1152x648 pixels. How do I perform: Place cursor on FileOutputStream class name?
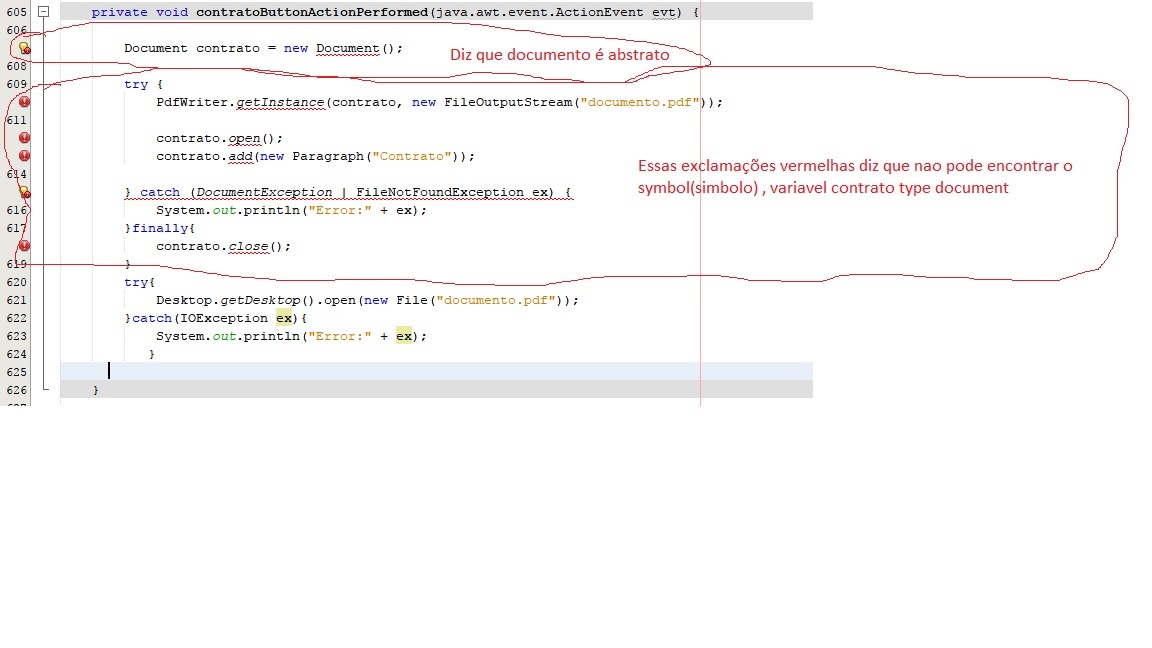point(508,102)
